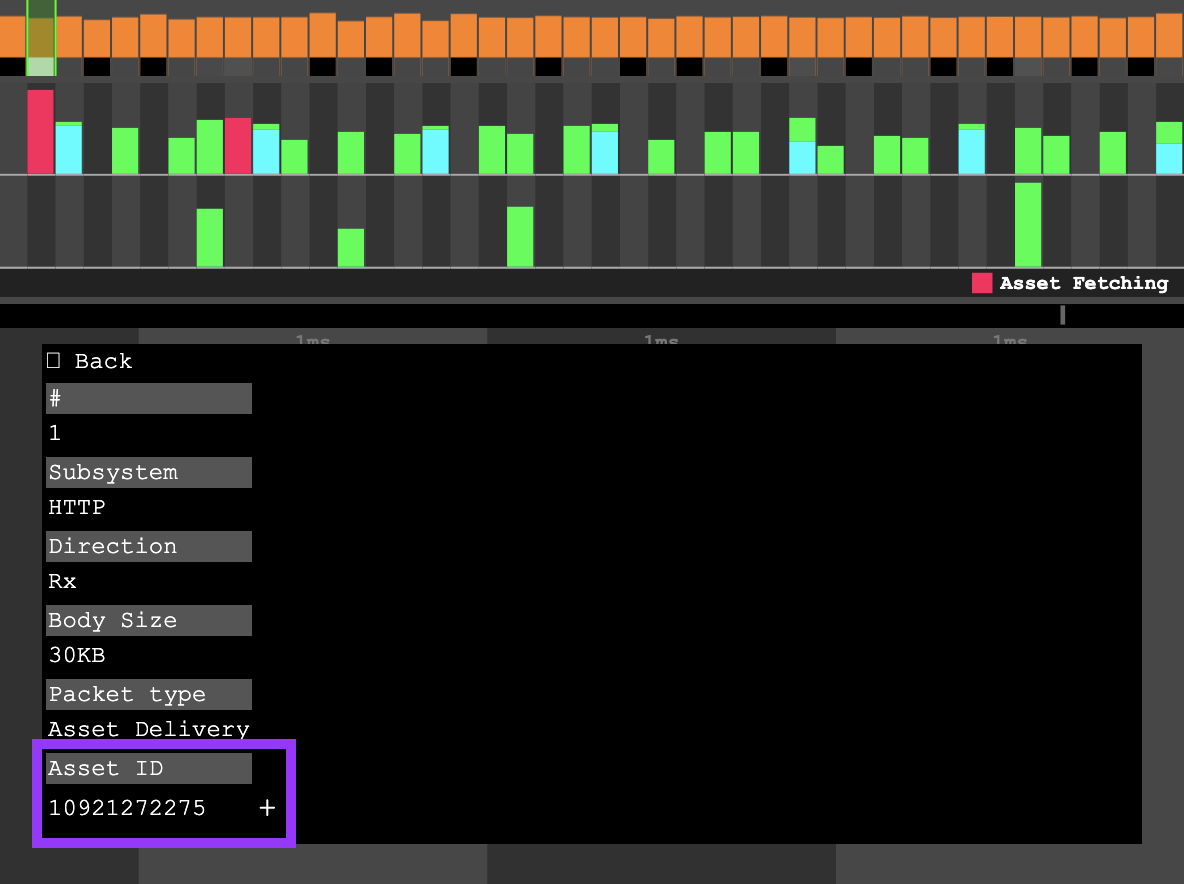Click the shorter red bar in the upper graph

[x=238, y=146]
